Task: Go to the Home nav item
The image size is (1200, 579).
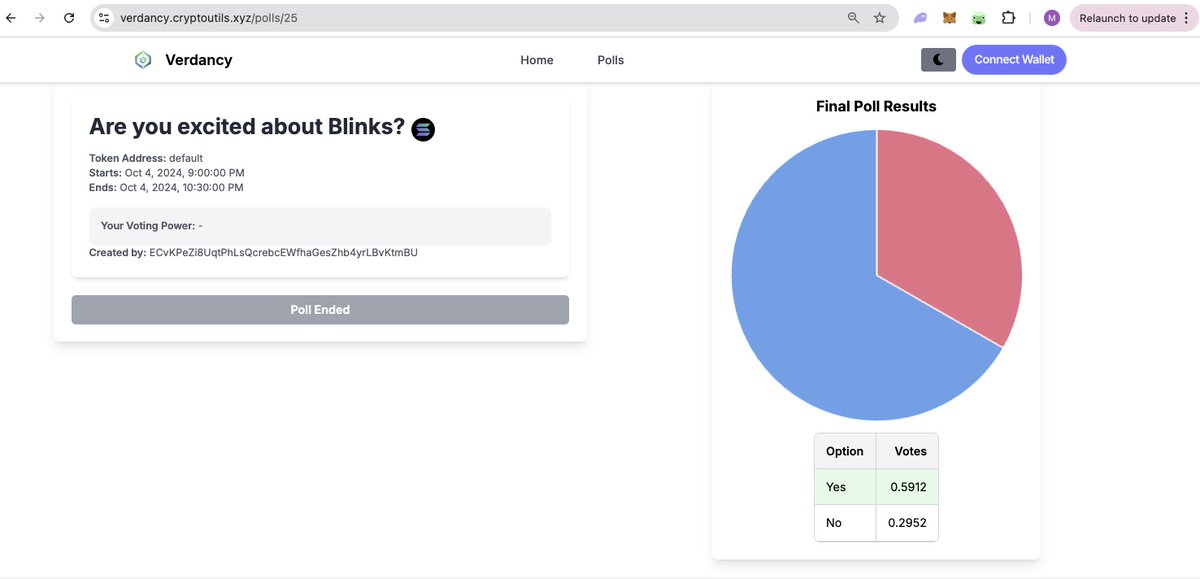Action: click(x=537, y=60)
